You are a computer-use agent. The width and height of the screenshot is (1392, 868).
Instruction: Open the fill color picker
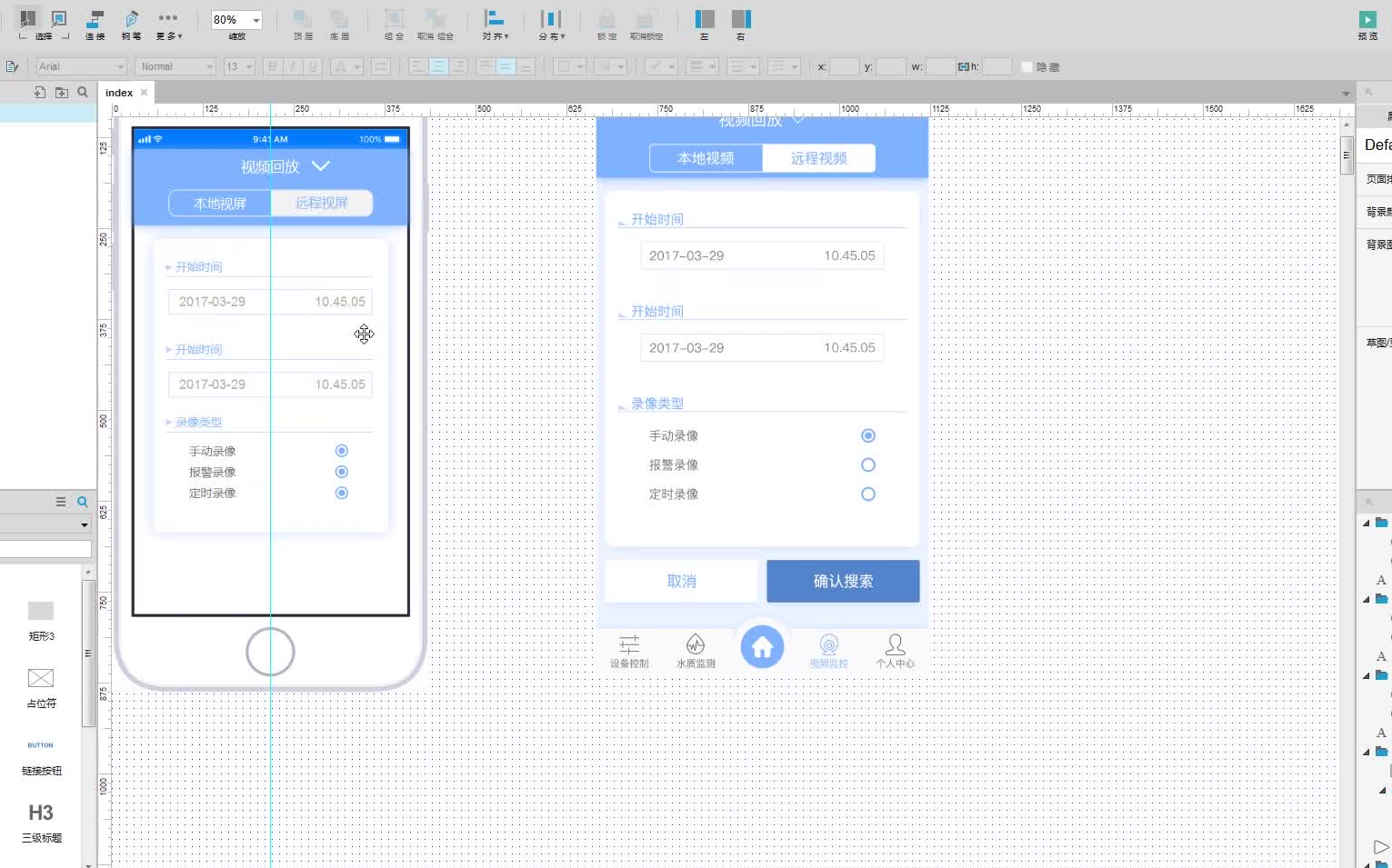[x=569, y=66]
